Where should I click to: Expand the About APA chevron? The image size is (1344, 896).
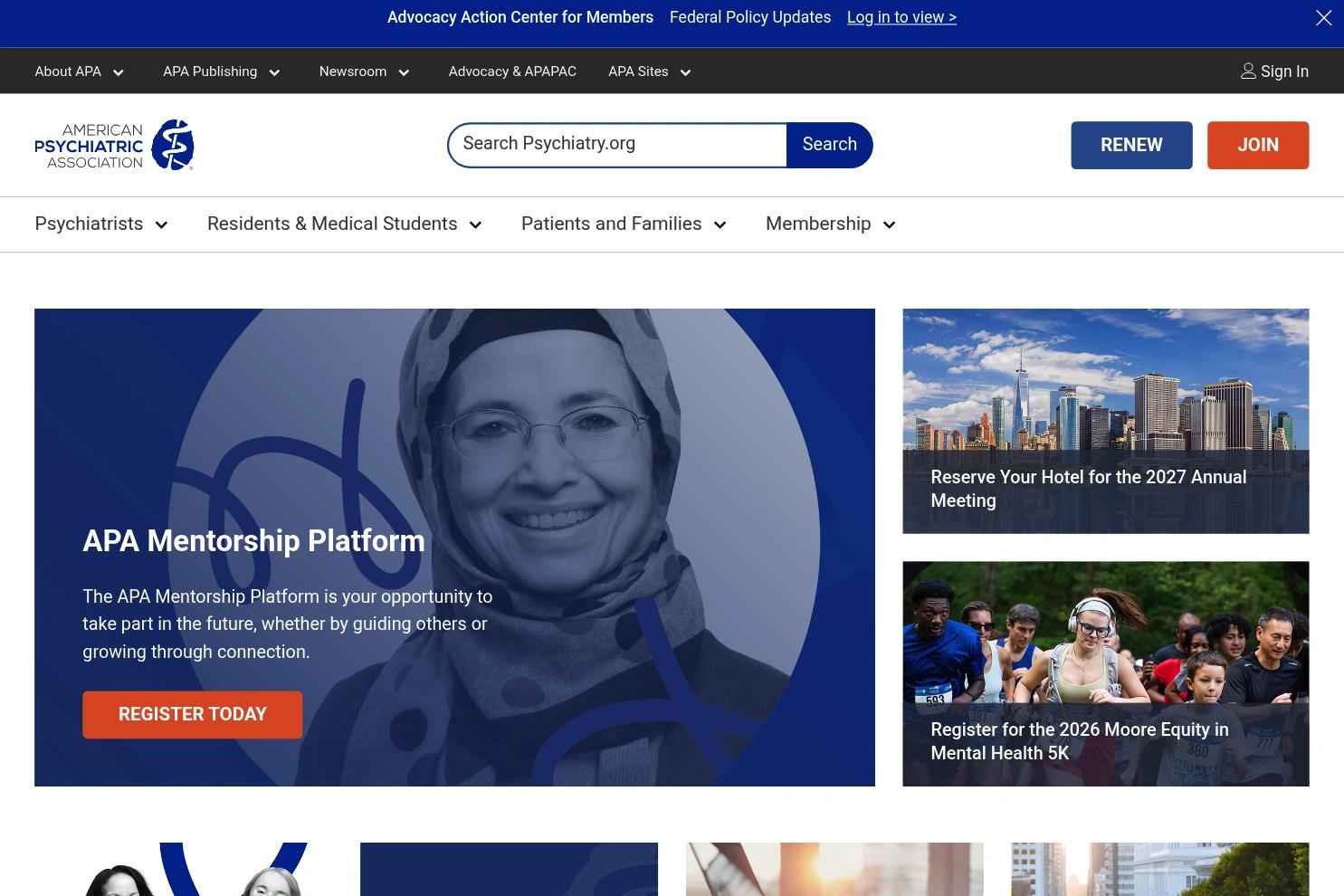coord(118,73)
